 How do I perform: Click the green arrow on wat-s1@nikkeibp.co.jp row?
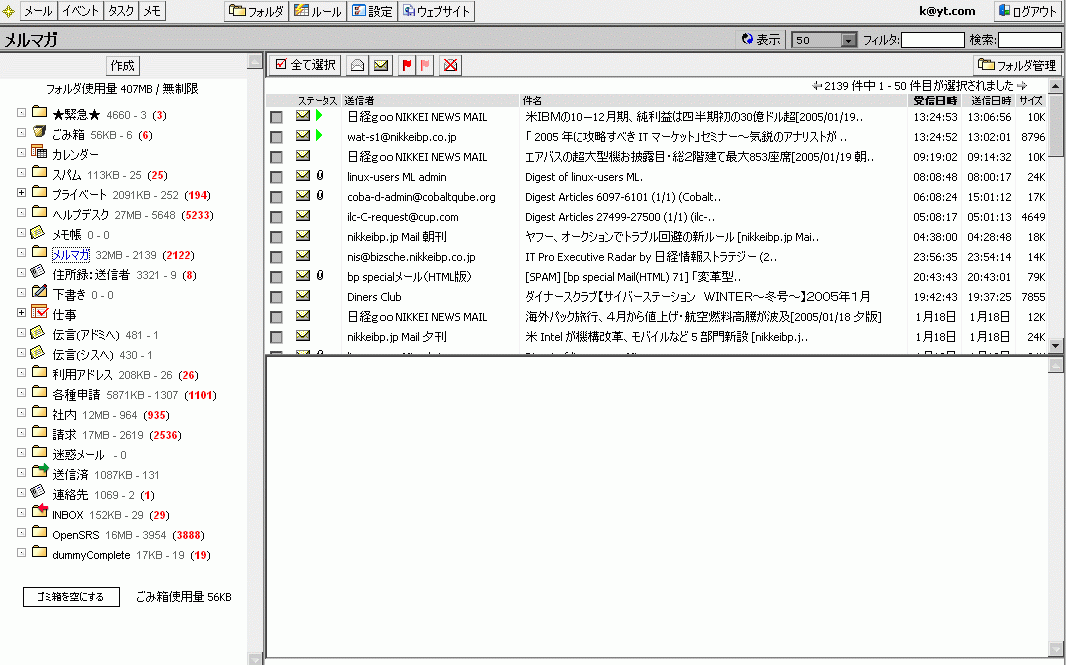coord(319,136)
